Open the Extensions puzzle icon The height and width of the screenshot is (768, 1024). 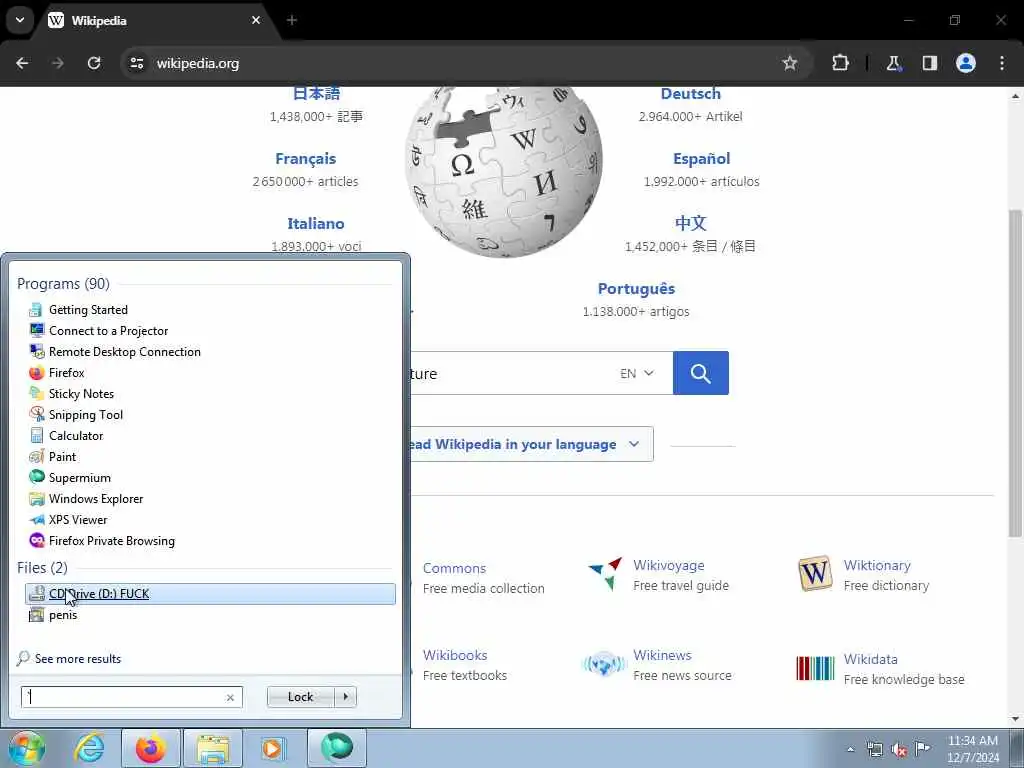(840, 63)
